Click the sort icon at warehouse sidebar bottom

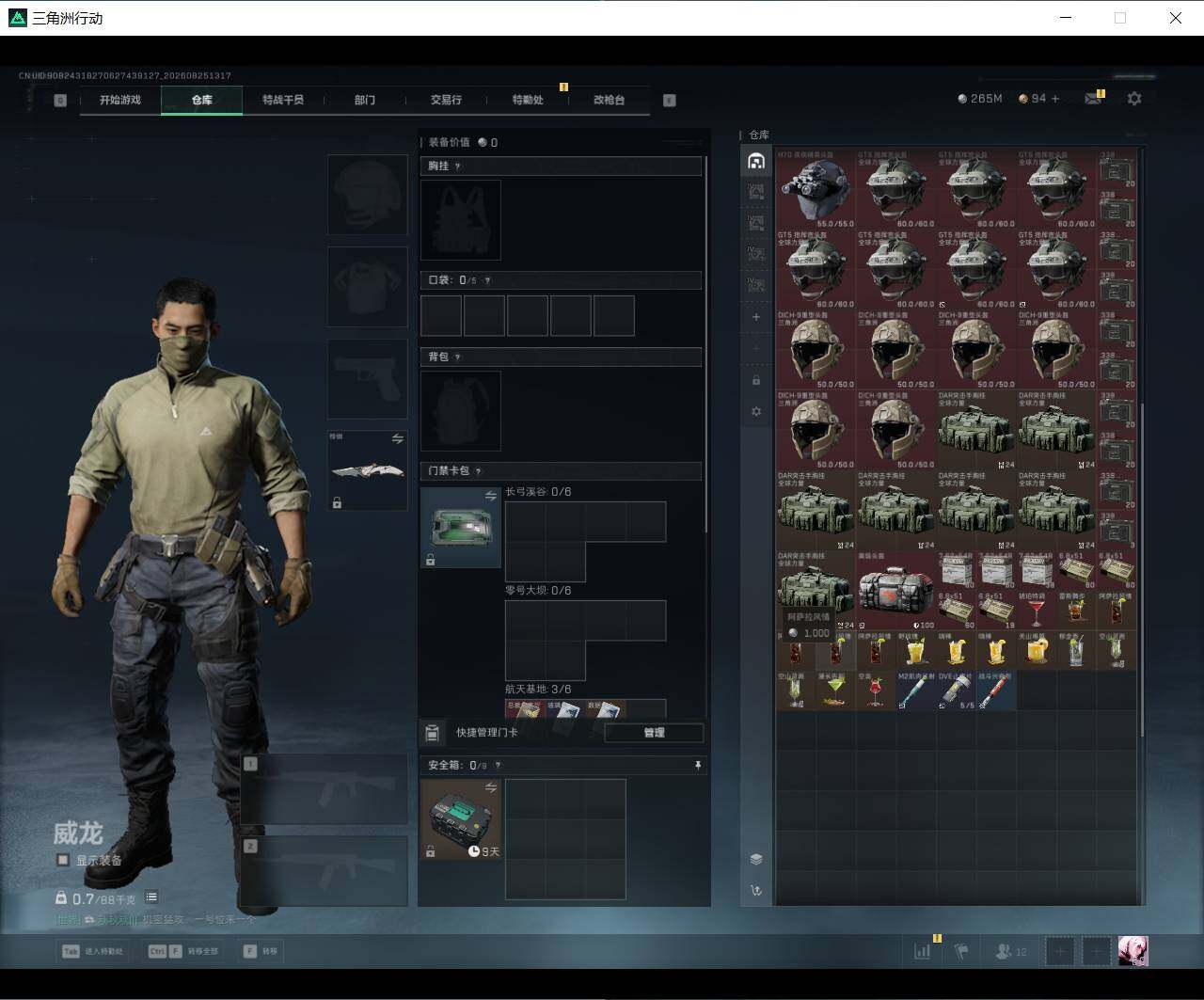coord(756,890)
